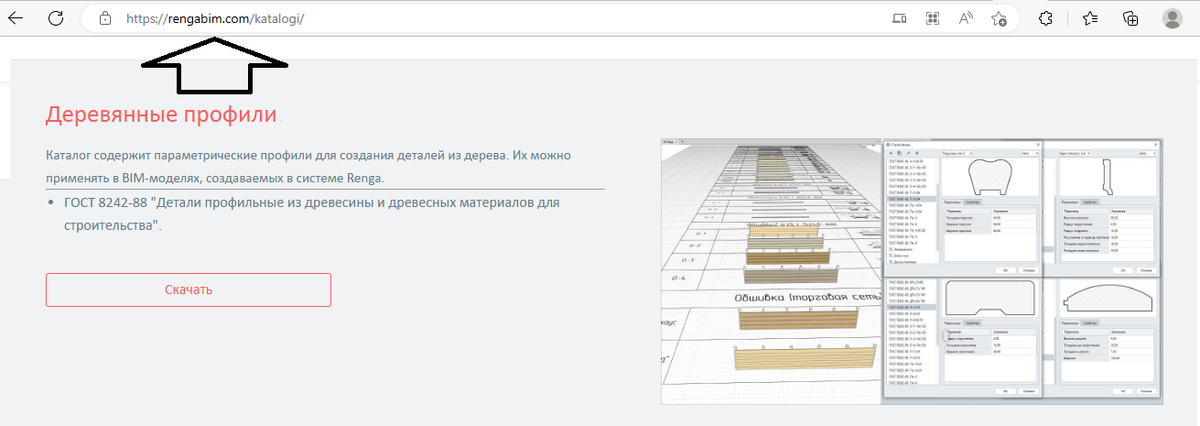Open the Renga wooden profiles preview image
The width and height of the screenshot is (1200, 426).
point(912,271)
